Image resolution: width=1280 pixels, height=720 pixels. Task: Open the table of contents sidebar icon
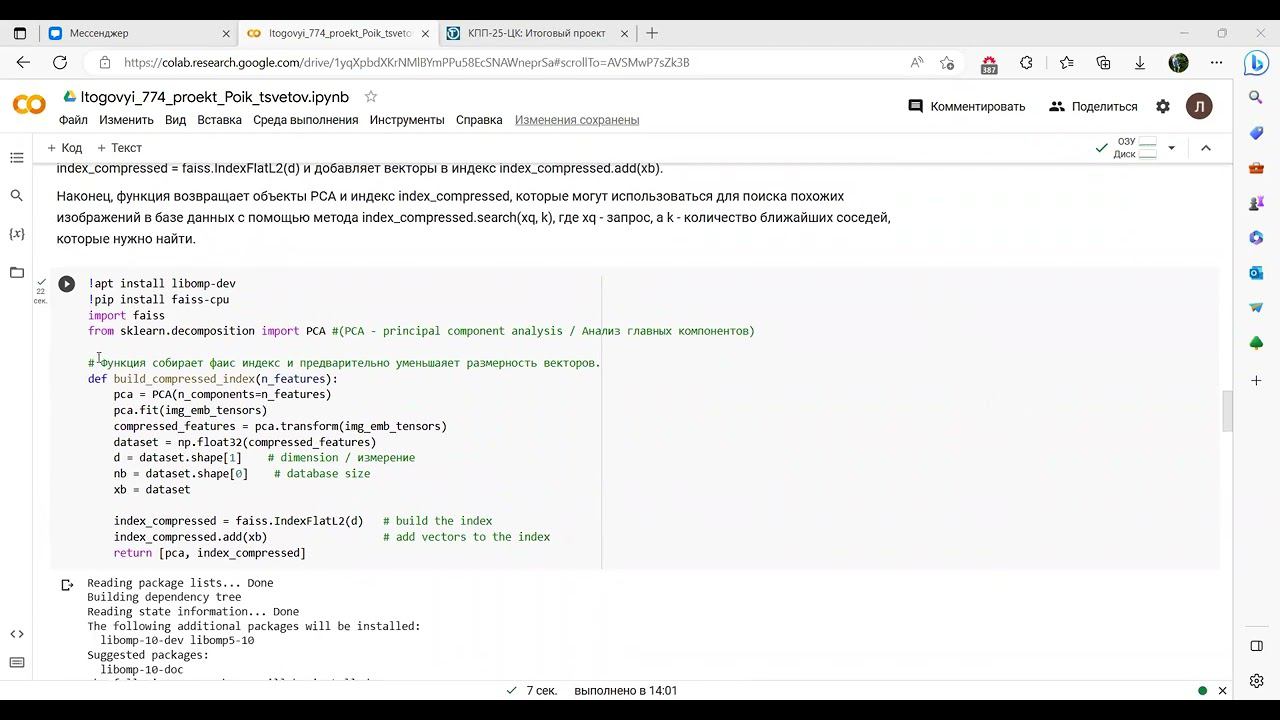point(16,158)
